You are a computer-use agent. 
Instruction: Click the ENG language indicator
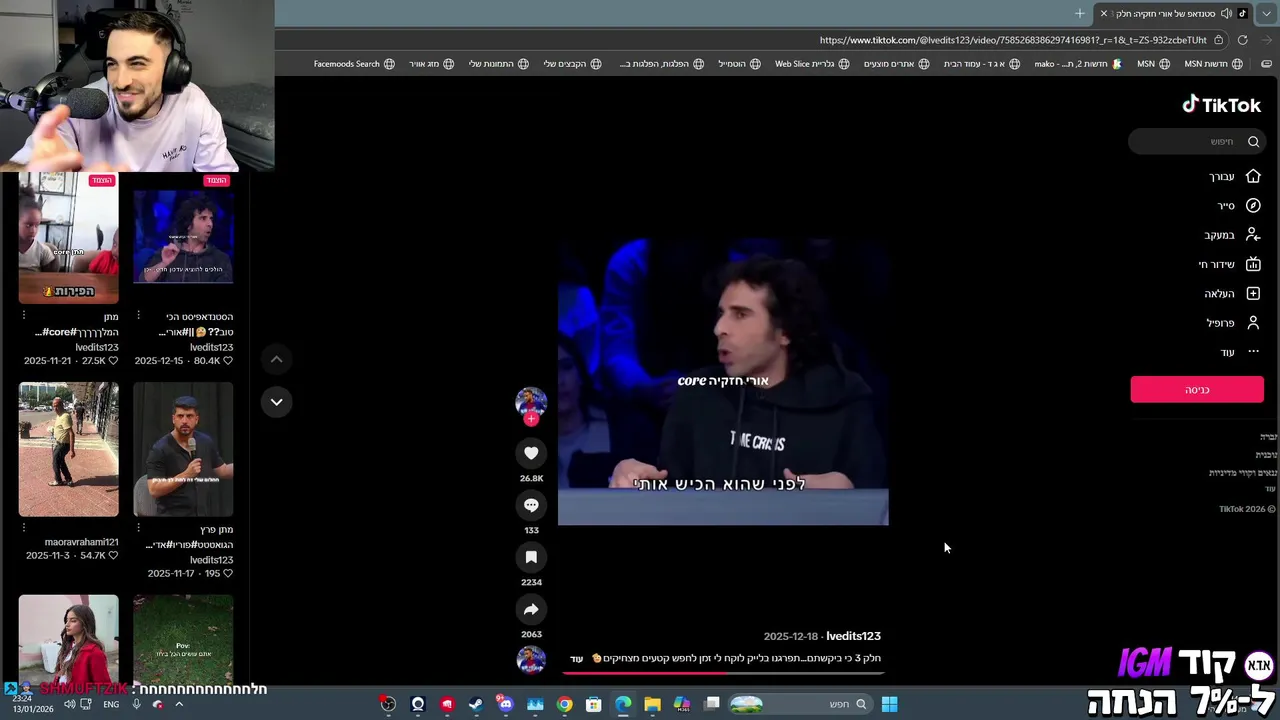point(111,704)
